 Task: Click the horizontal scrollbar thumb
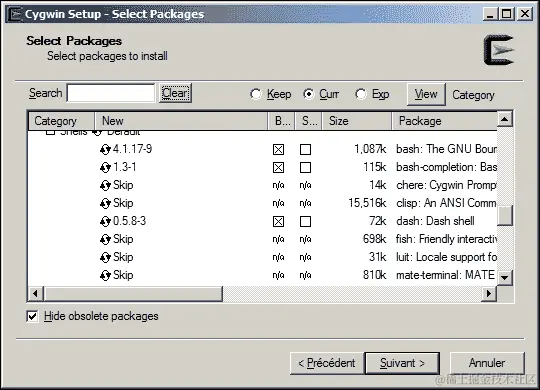coord(133,294)
